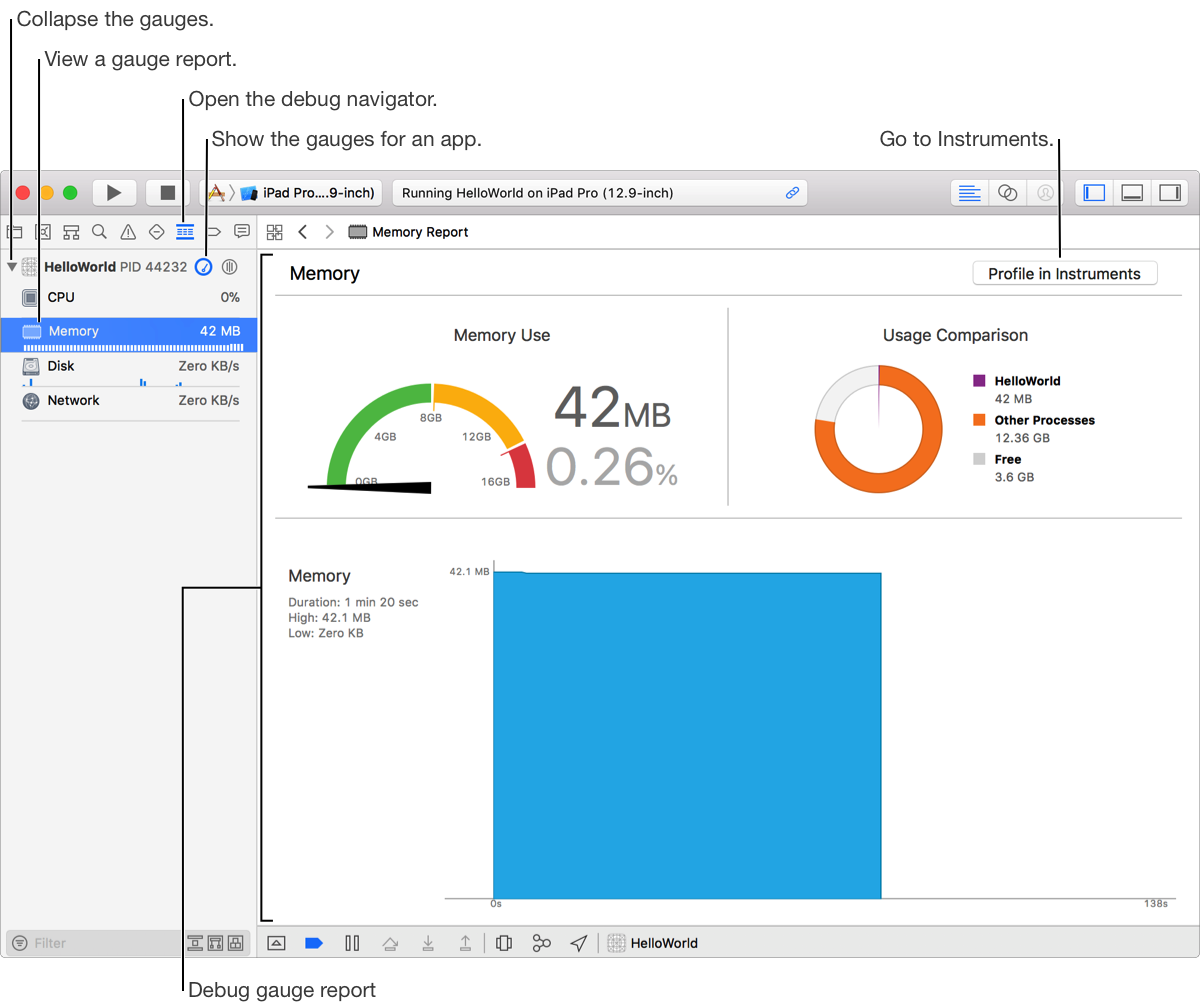Toggle the debug area visibility

(1132, 193)
